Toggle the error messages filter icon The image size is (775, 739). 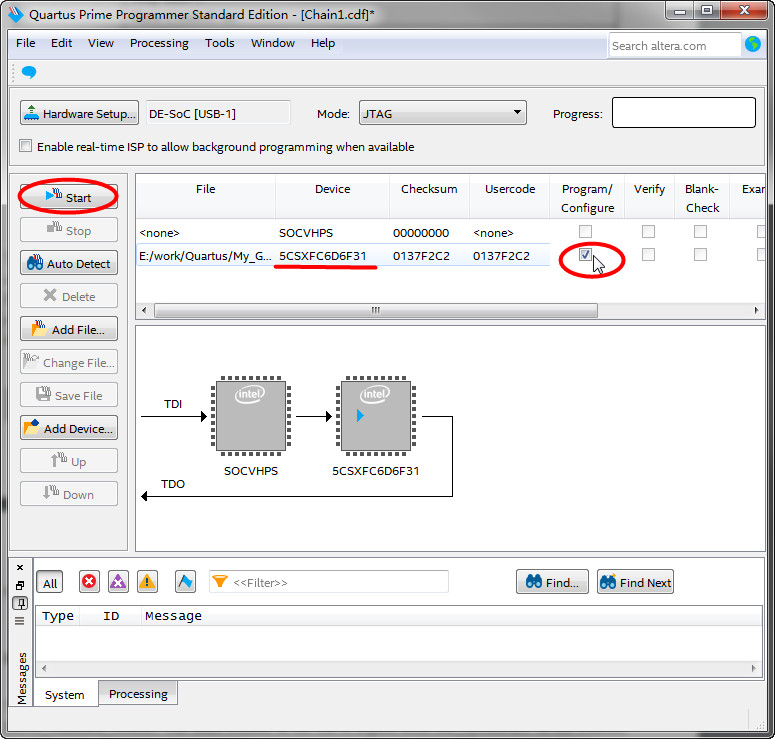[89, 582]
